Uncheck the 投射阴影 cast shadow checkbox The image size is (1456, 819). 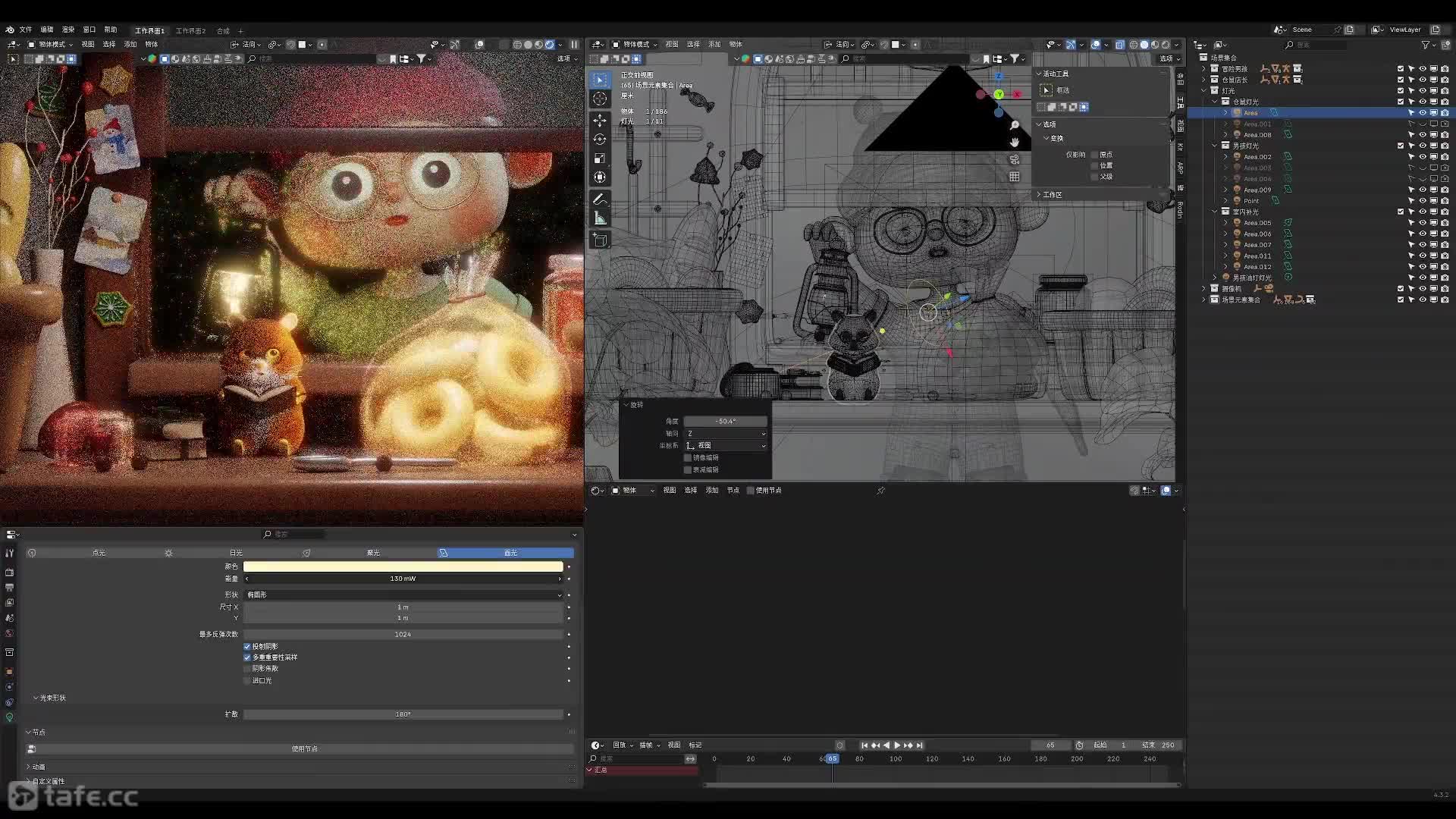[x=247, y=647]
